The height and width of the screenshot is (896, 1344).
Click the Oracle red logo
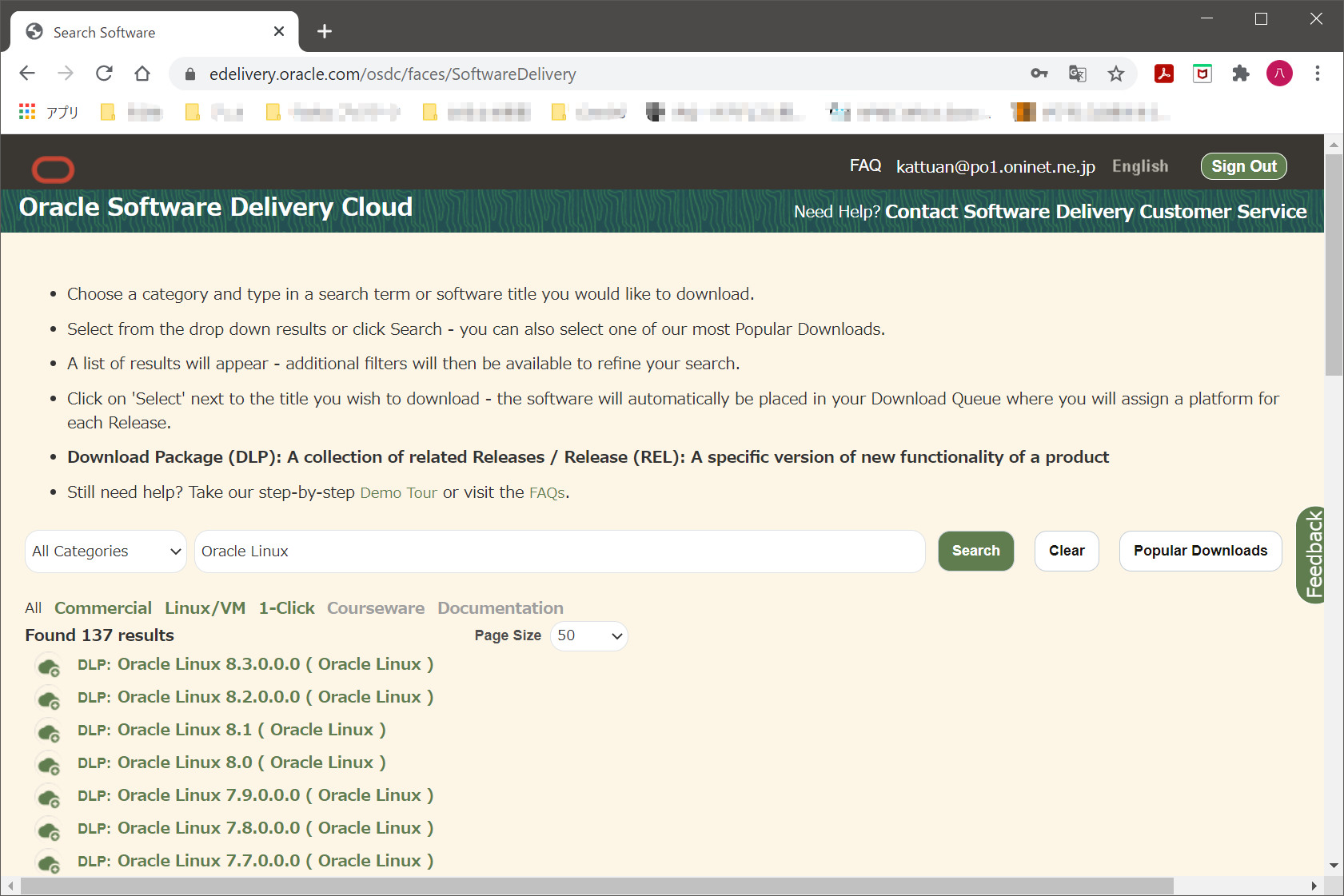click(x=53, y=169)
